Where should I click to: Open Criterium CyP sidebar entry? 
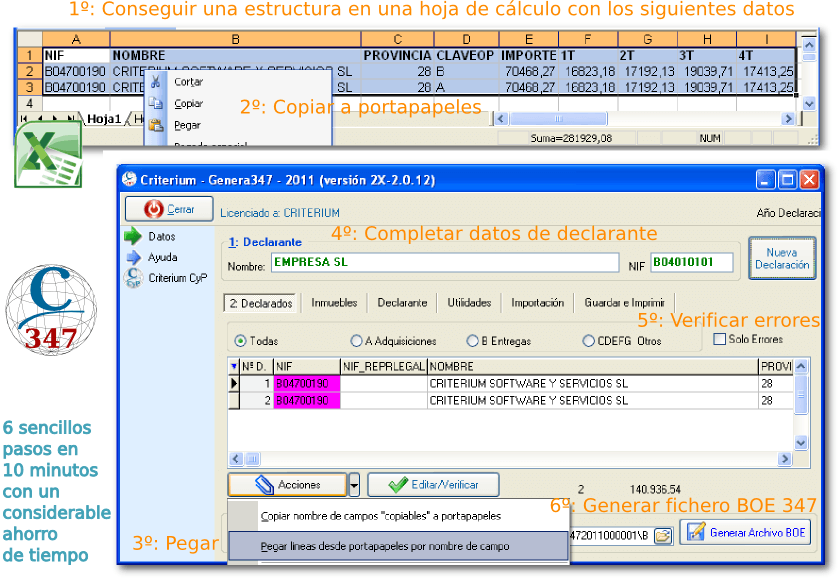(x=177, y=278)
